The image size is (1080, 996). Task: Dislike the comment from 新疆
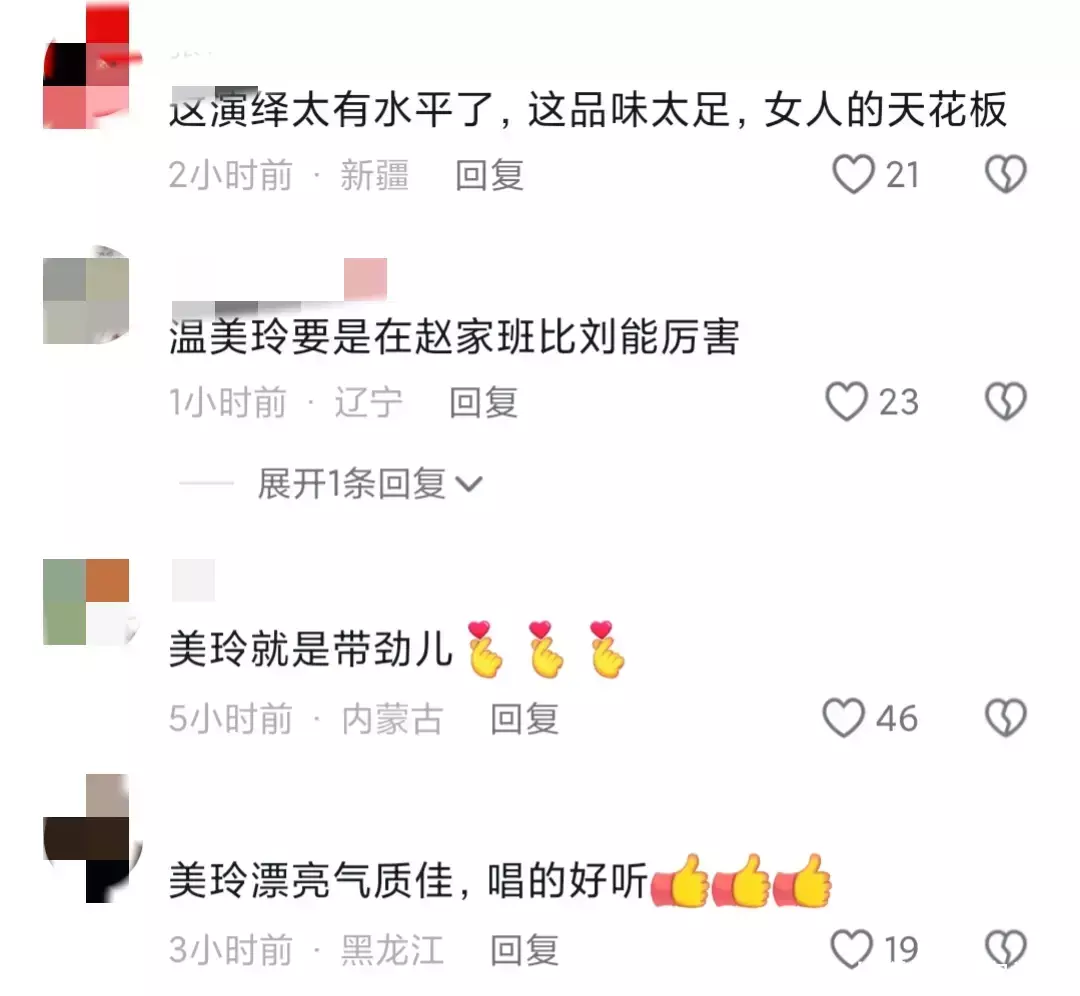pyautogui.click(x=1006, y=174)
